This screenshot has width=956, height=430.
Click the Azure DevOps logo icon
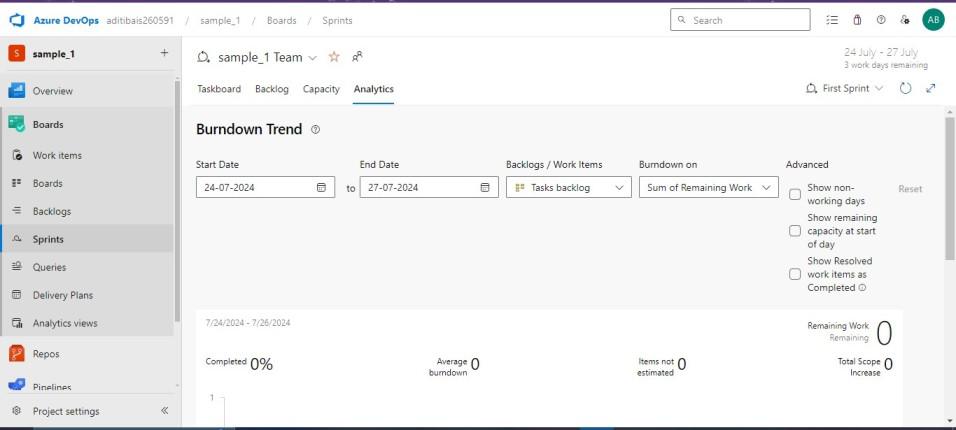(x=17, y=20)
